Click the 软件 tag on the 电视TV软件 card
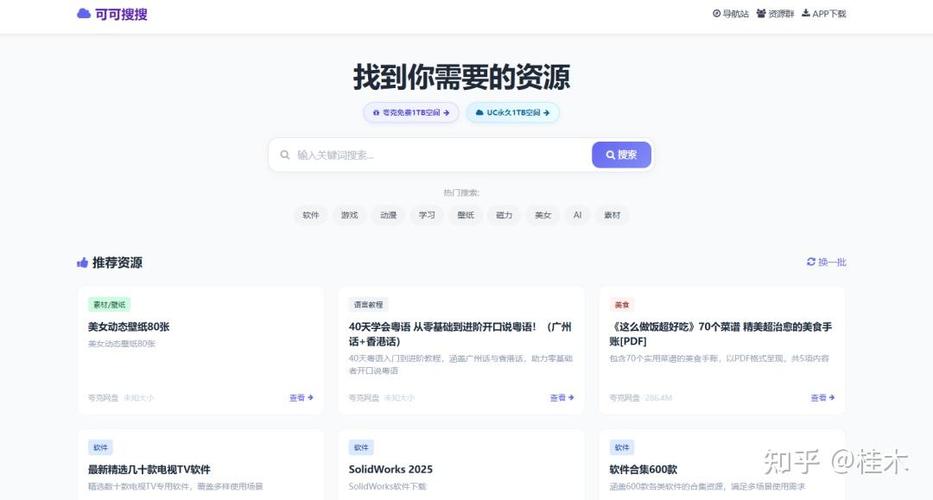The image size is (933, 500). 101,448
